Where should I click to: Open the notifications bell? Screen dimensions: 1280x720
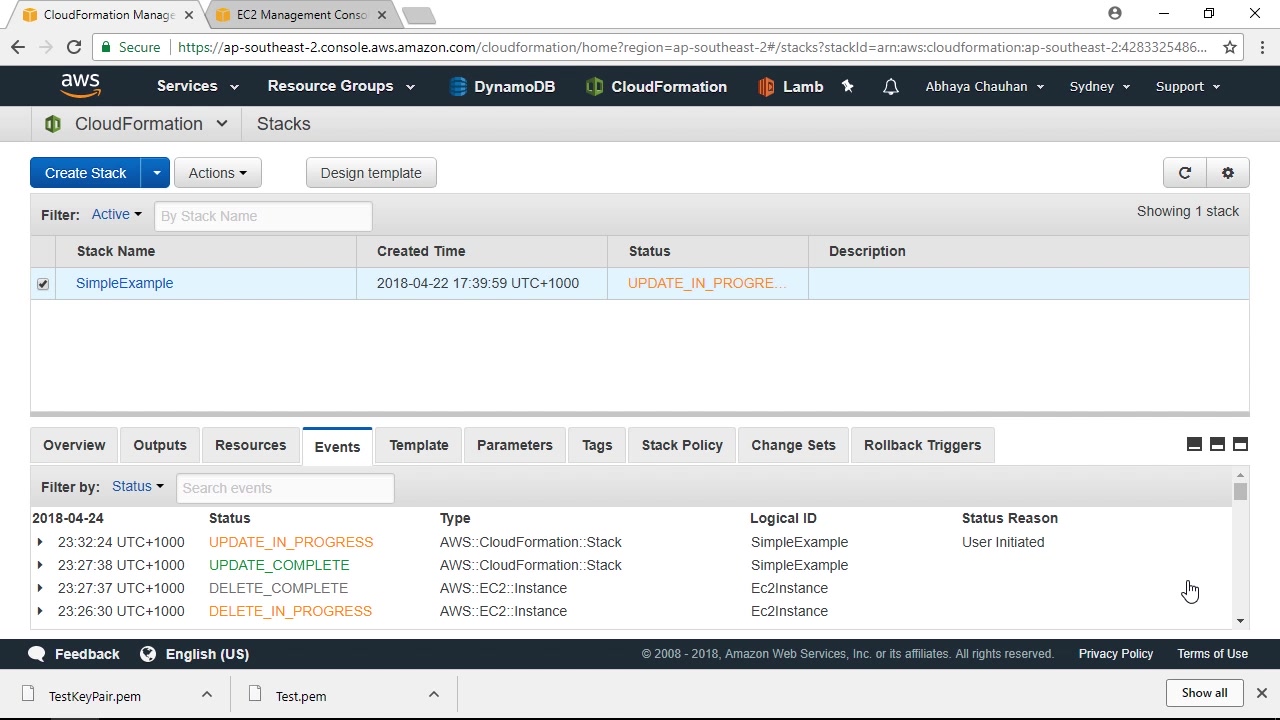891,87
